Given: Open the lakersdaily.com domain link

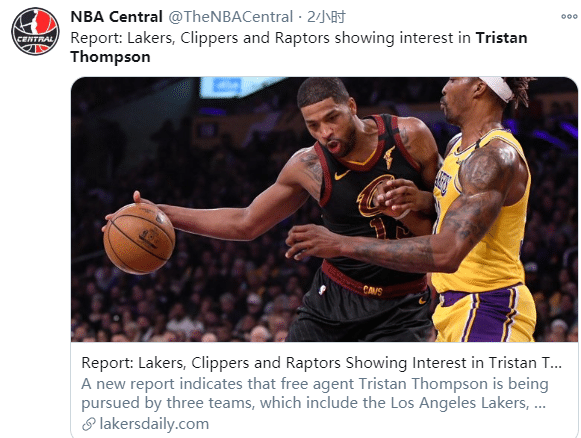Looking at the screenshot, I should coord(154,424).
